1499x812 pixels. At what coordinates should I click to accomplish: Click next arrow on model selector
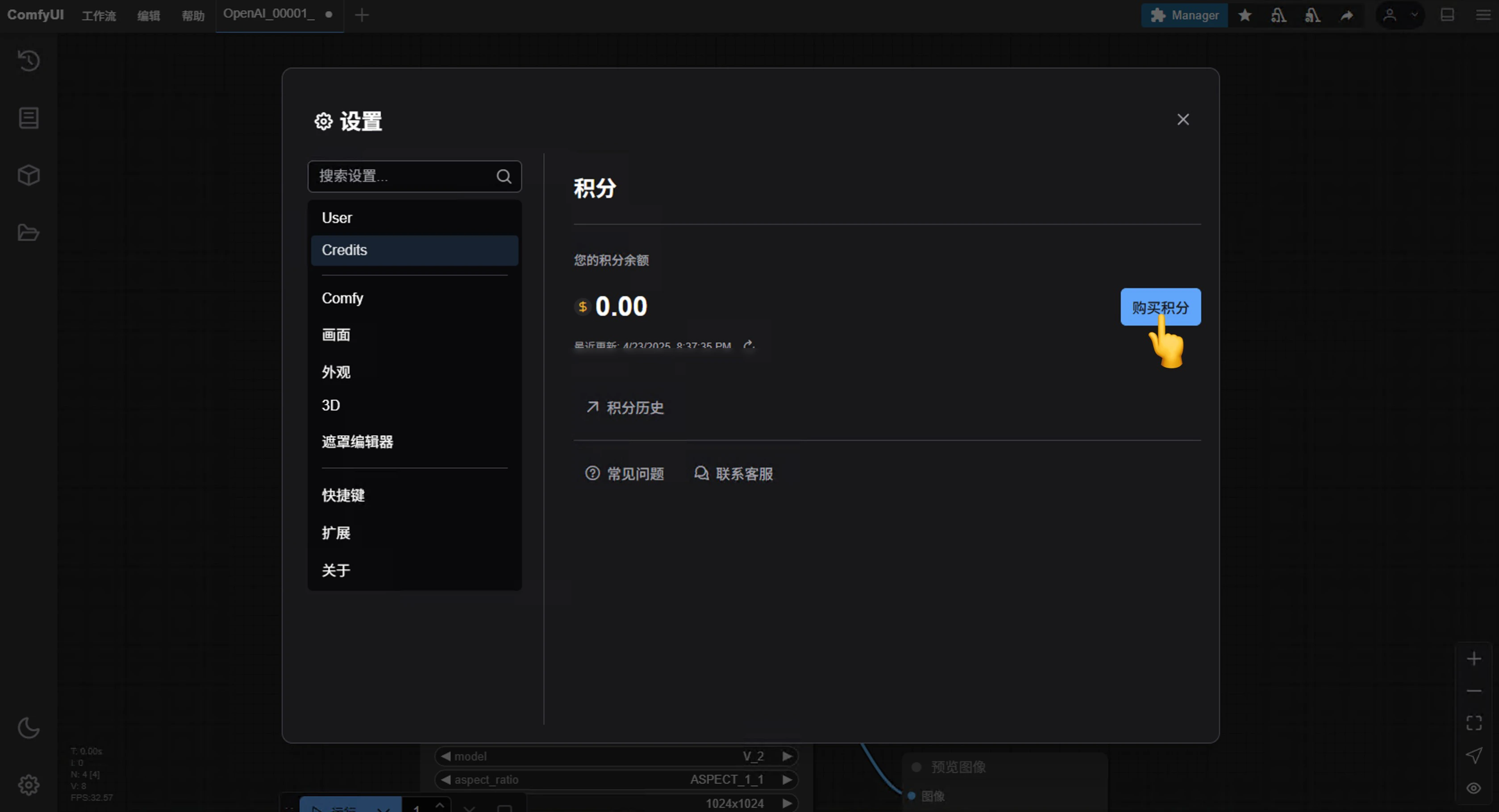(787, 756)
